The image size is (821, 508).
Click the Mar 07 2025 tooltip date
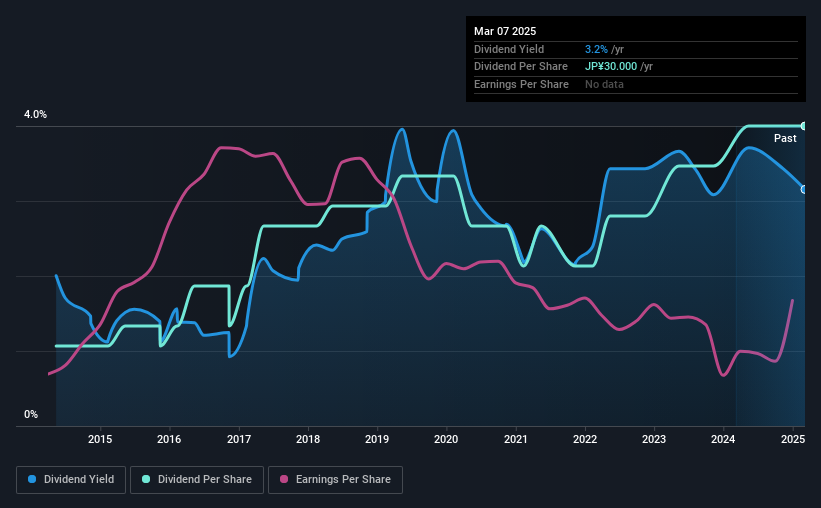[x=505, y=31]
